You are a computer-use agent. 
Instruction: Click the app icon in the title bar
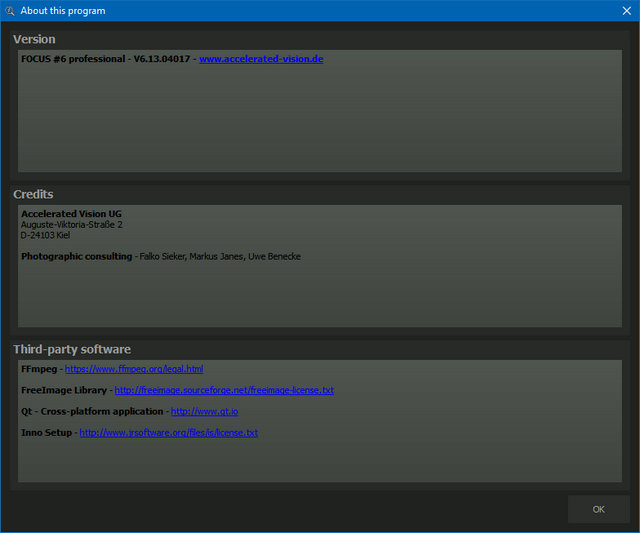pyautogui.click(x=10, y=11)
